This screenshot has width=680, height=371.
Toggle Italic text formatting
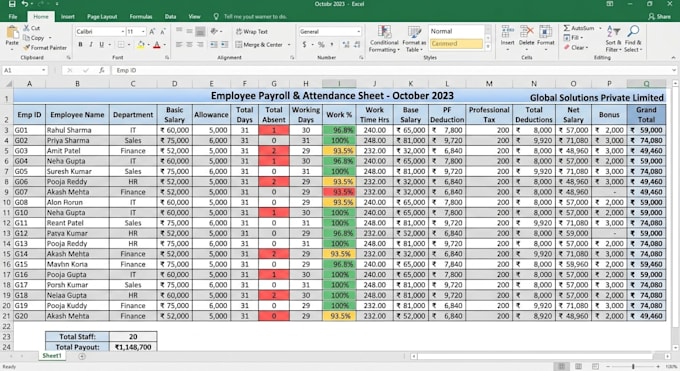[91, 44]
